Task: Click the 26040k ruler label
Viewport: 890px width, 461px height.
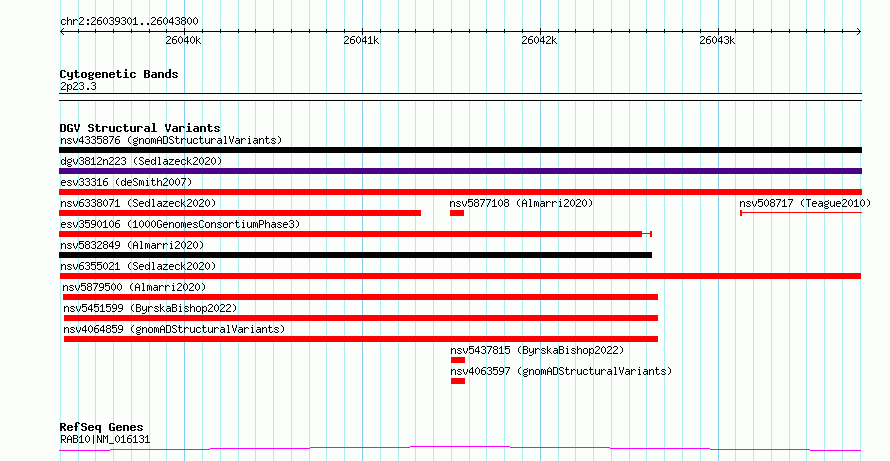Action: [183, 41]
